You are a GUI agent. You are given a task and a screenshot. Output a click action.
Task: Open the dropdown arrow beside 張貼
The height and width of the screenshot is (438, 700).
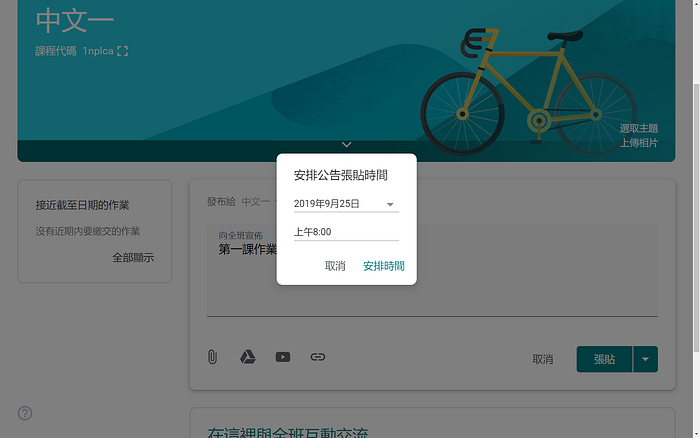[646, 359]
